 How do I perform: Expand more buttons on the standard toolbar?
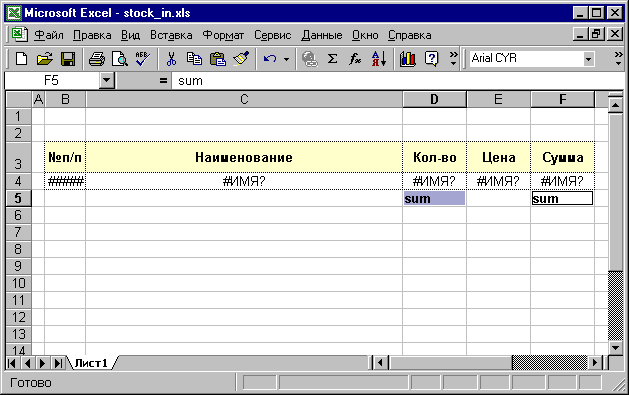point(454,59)
